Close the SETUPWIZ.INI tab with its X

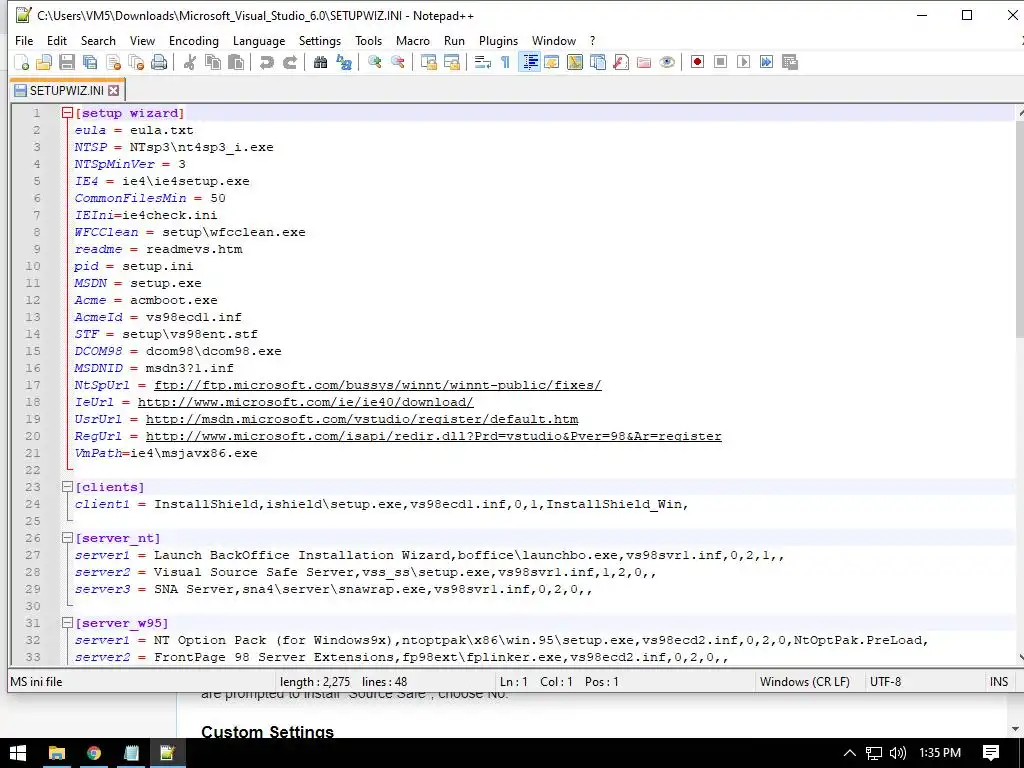(114, 90)
